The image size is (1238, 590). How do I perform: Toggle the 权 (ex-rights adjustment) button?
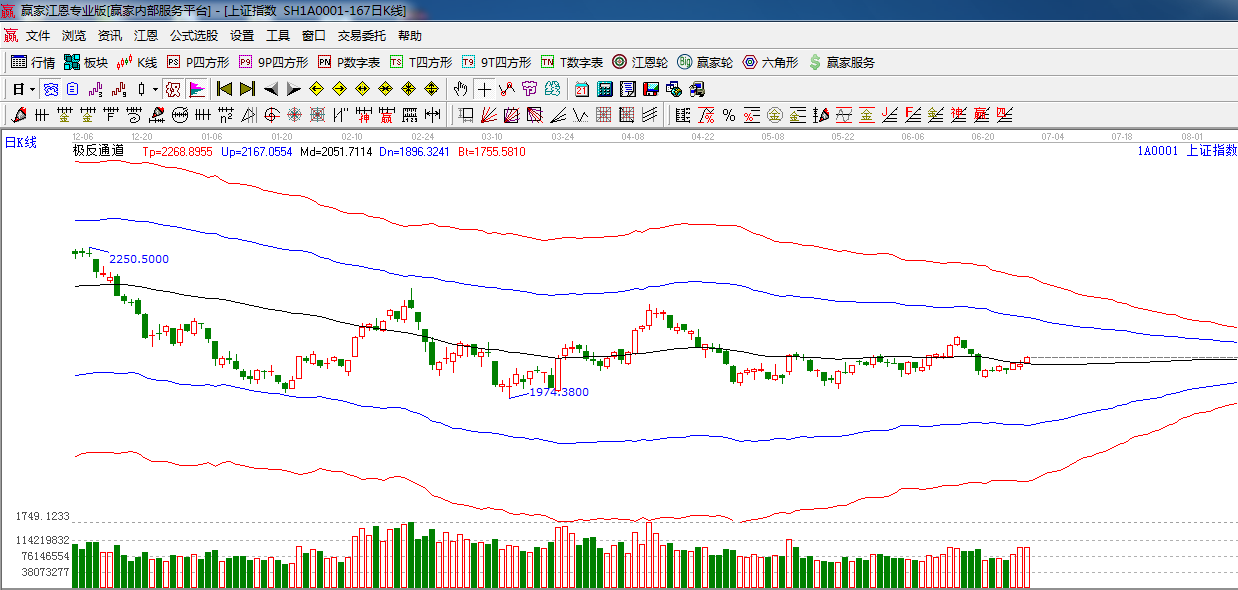pyautogui.click(x=173, y=89)
